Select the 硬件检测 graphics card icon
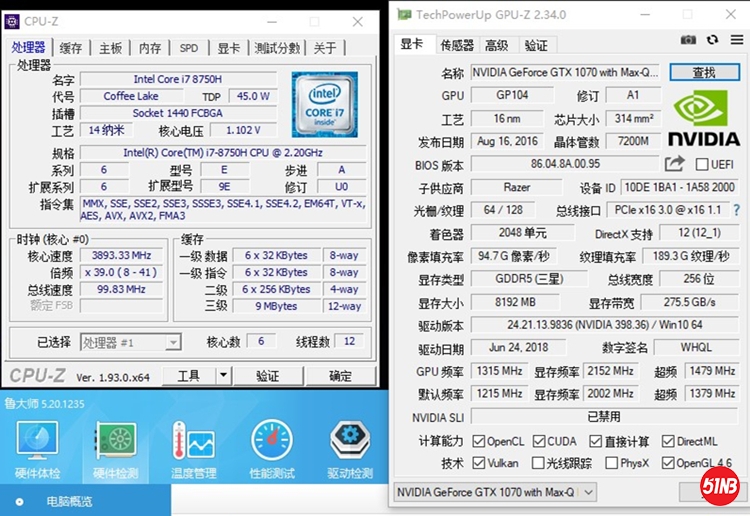The image size is (750, 516). pyautogui.click(x=115, y=450)
